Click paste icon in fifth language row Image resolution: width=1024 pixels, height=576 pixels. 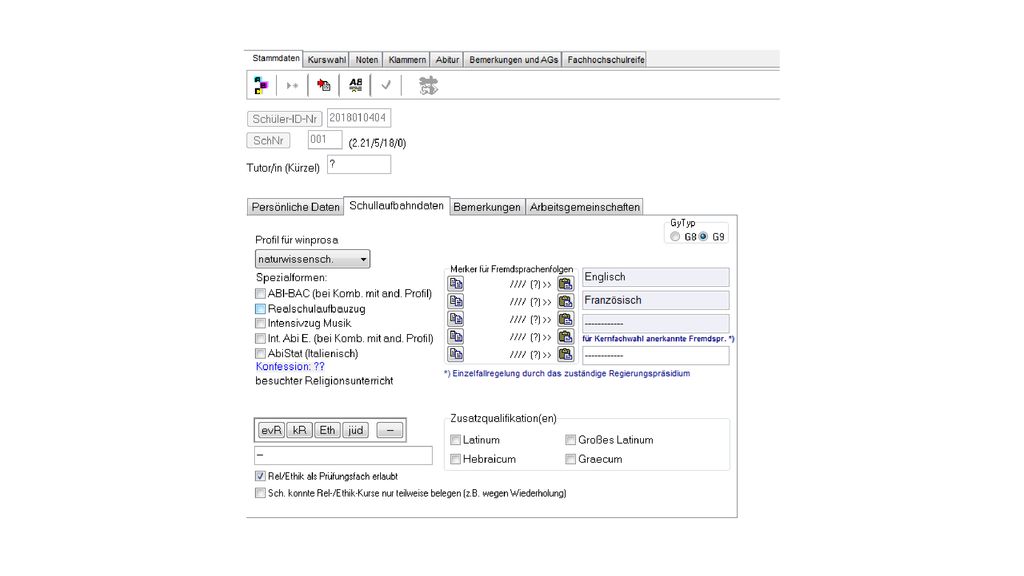click(x=565, y=354)
